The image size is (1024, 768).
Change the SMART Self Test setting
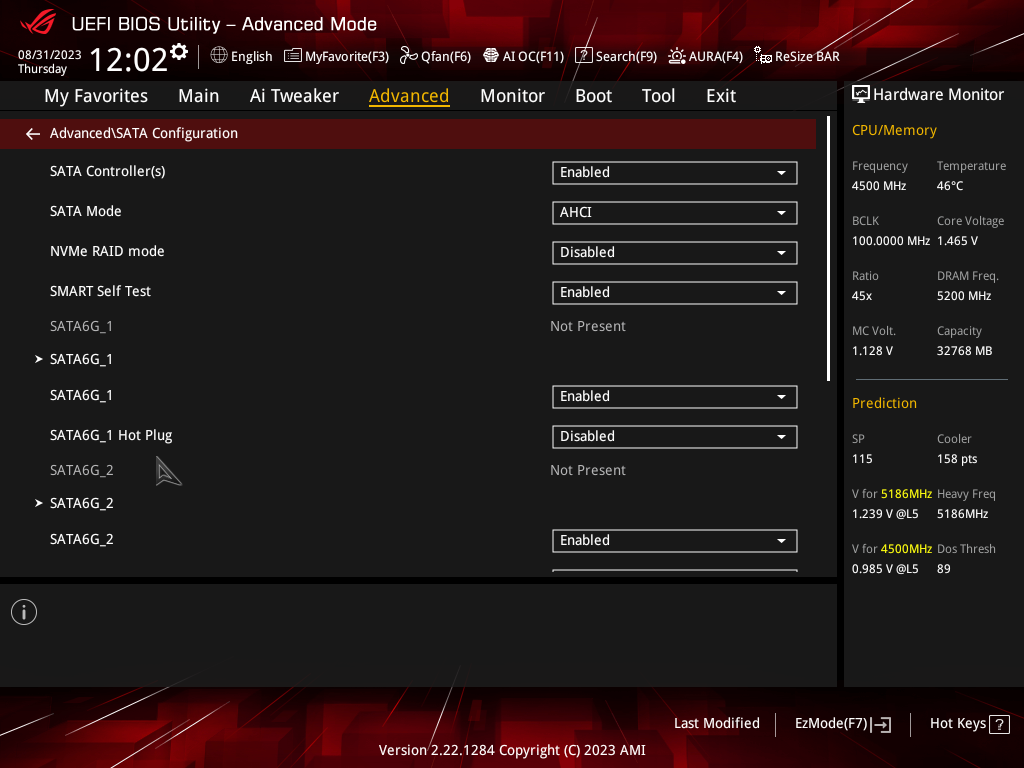pyautogui.click(x=675, y=292)
